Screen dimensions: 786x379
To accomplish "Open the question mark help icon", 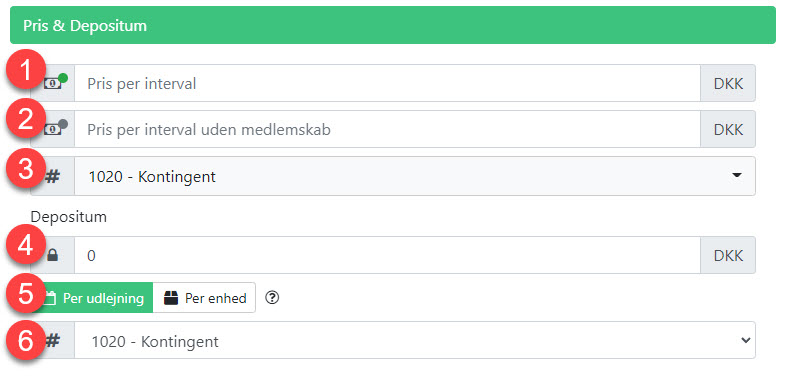I will click(272, 298).
